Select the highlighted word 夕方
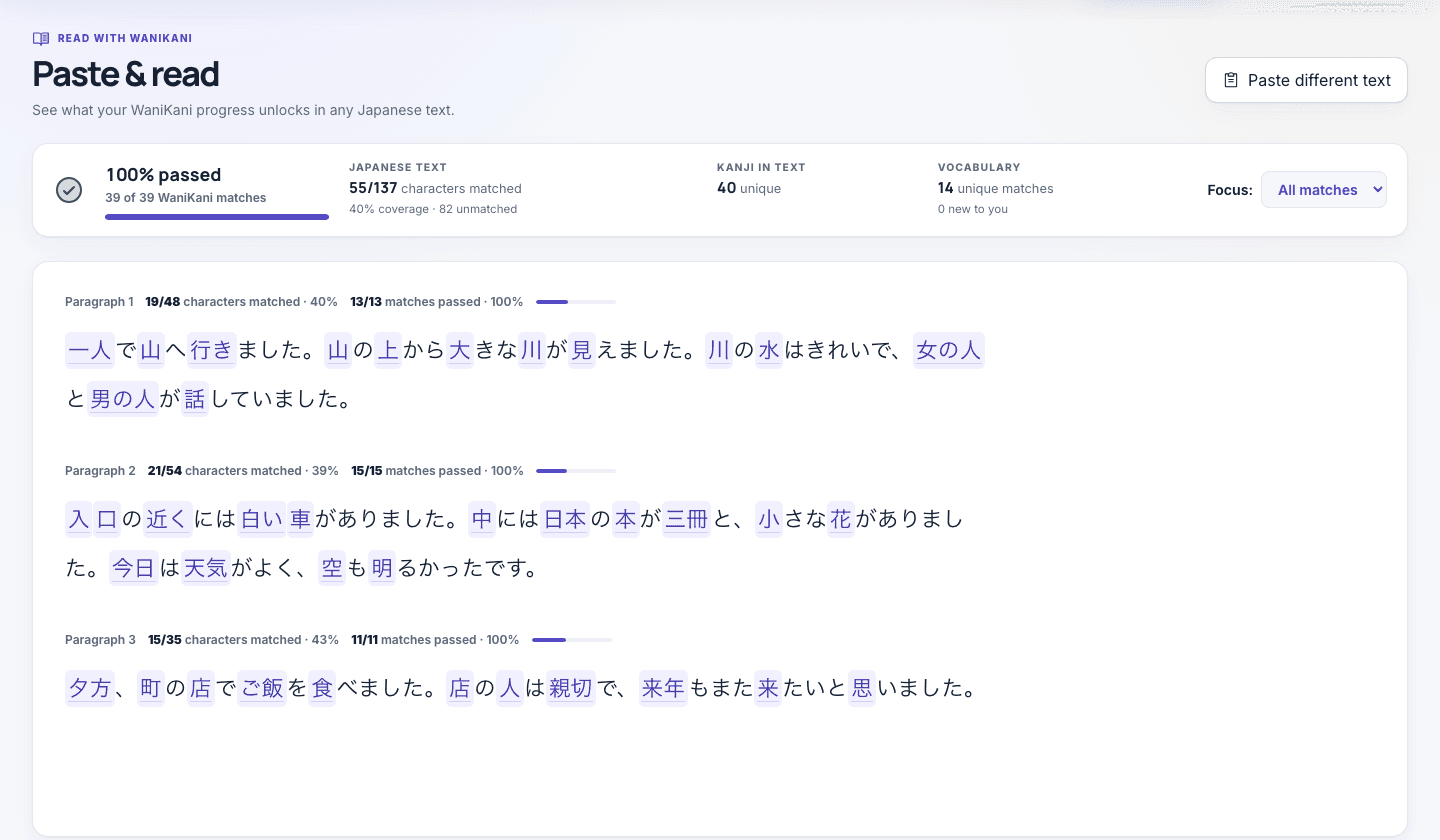This screenshot has height=840, width=1440. [90, 688]
